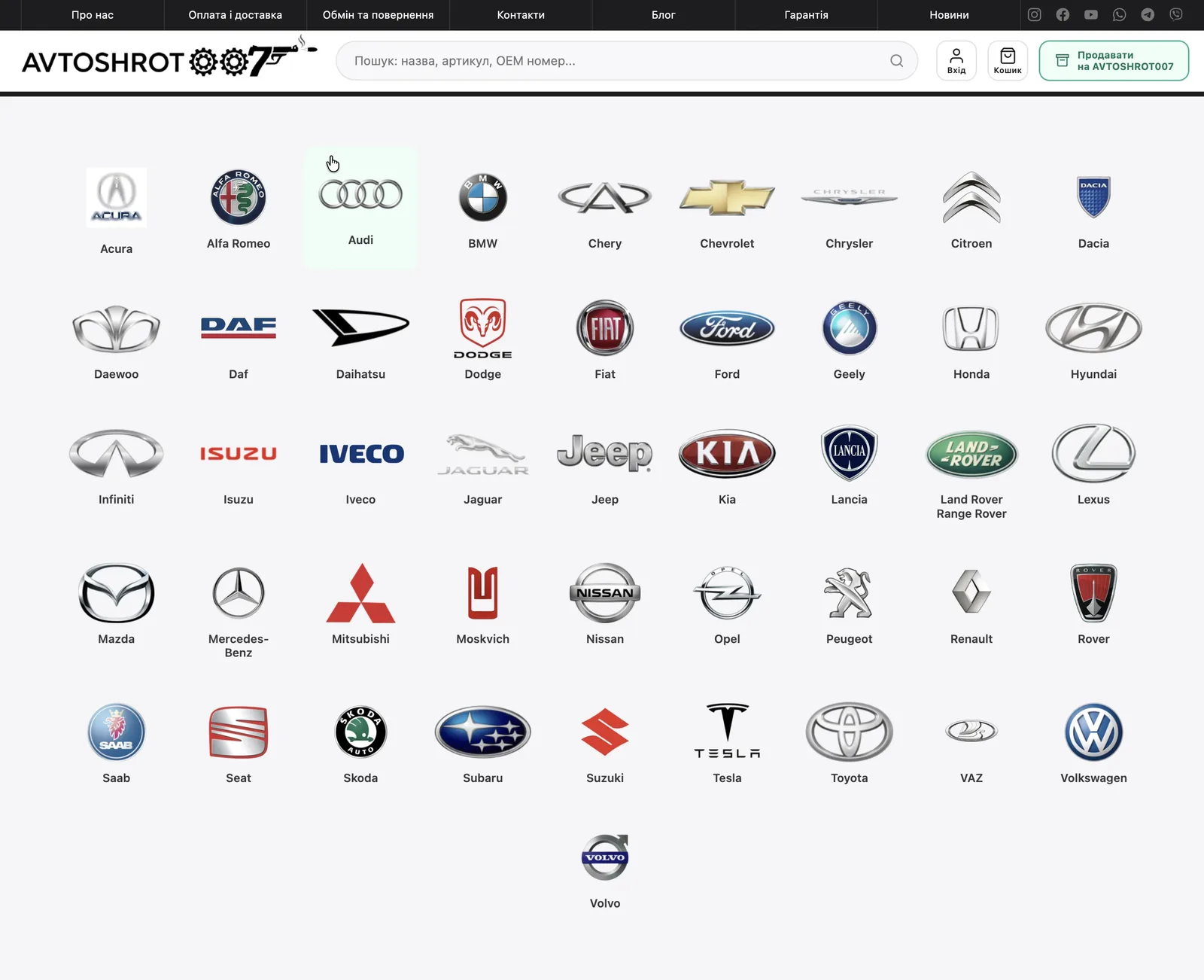Image resolution: width=1204 pixels, height=980 pixels.
Task: Select the Kia brand logo
Action: [x=727, y=453]
